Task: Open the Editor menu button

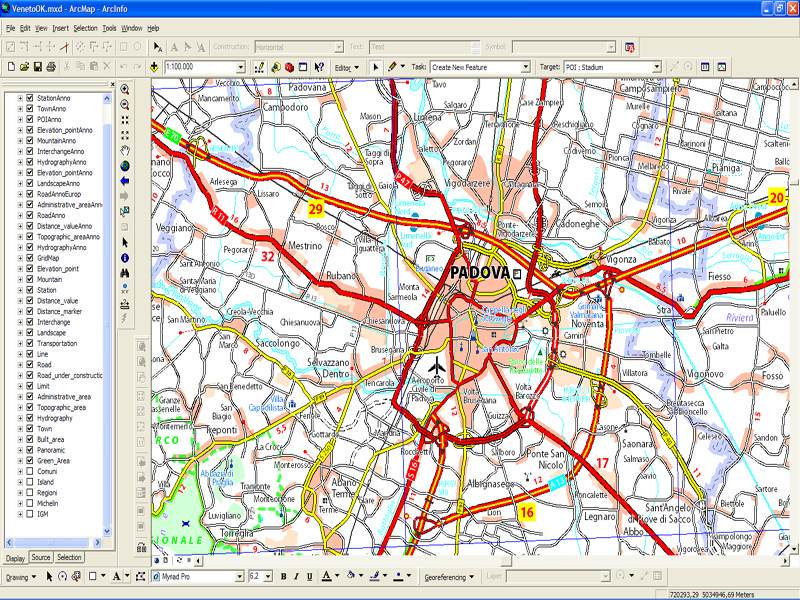Action: pyautogui.click(x=346, y=67)
